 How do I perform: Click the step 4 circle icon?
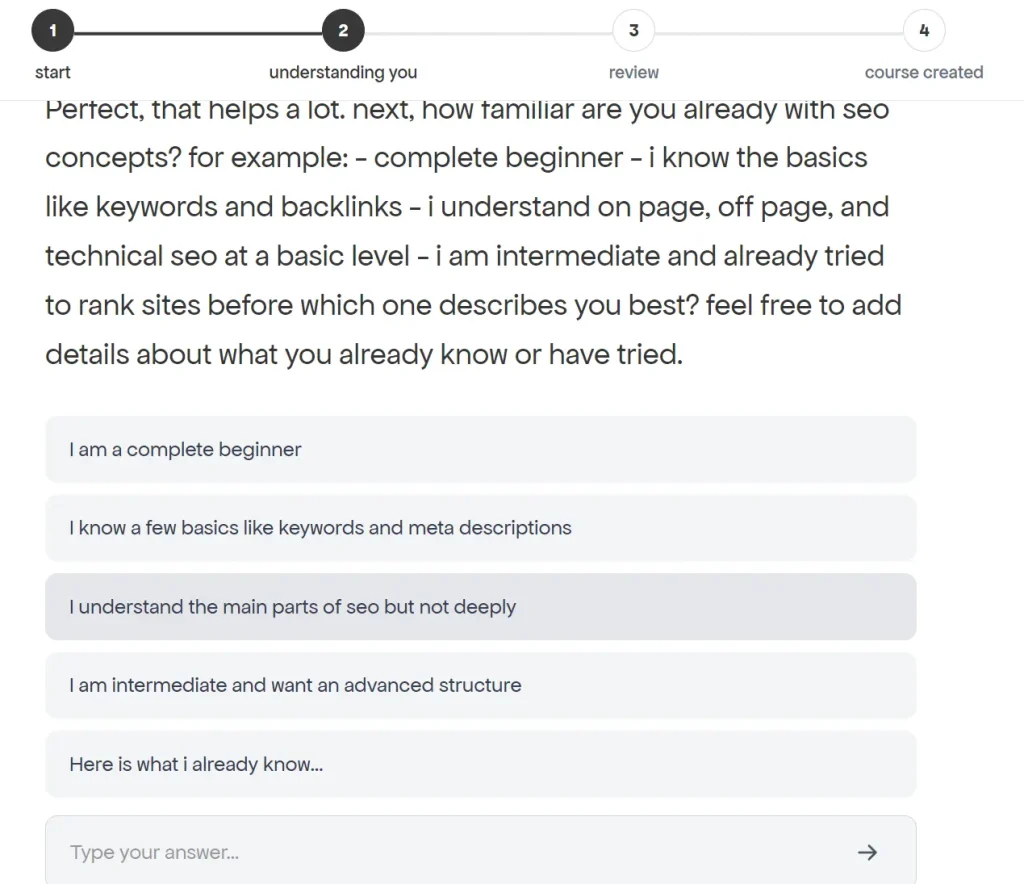923,31
